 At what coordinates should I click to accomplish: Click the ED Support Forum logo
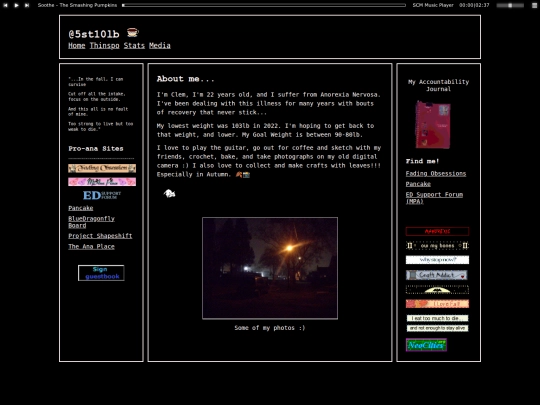(x=102, y=195)
